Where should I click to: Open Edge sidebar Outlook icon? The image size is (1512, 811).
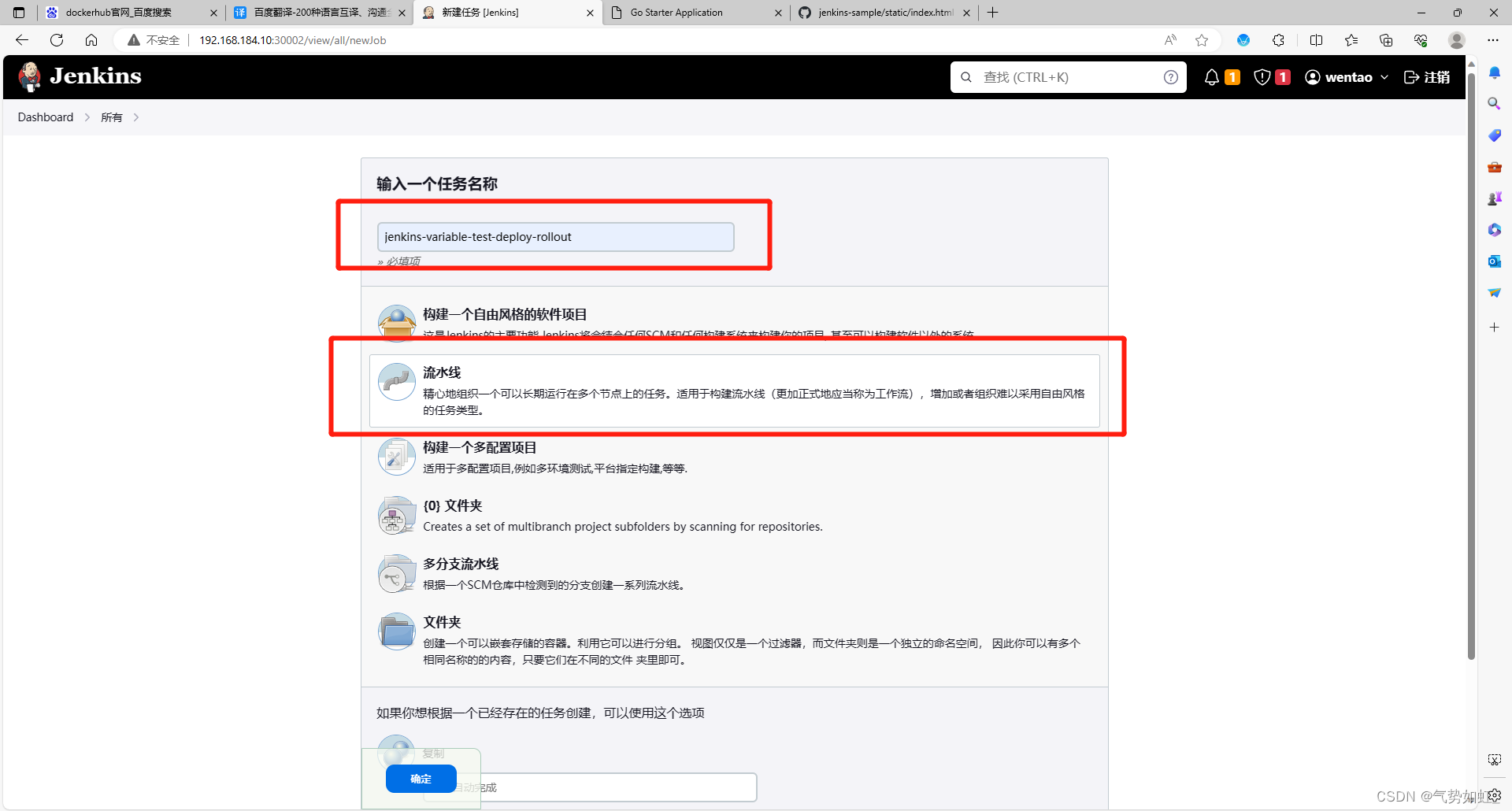(x=1494, y=261)
